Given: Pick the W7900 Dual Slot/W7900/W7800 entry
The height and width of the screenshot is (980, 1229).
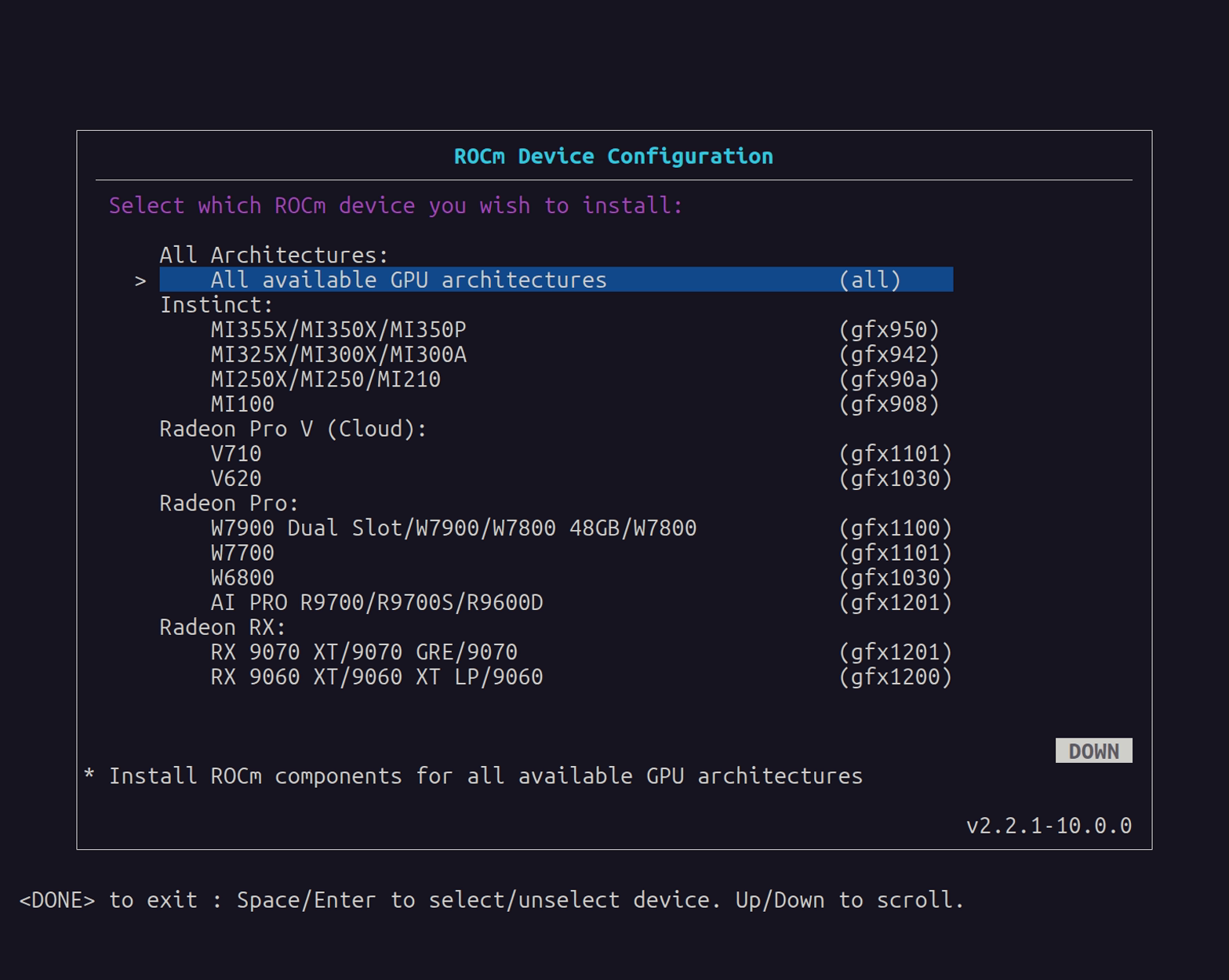Looking at the screenshot, I should [581, 528].
